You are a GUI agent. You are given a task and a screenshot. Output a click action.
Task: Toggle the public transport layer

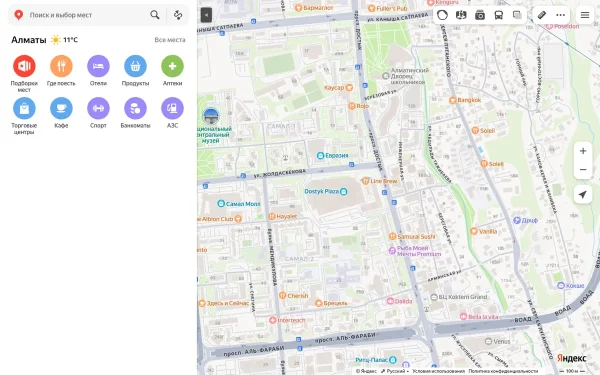click(x=499, y=15)
